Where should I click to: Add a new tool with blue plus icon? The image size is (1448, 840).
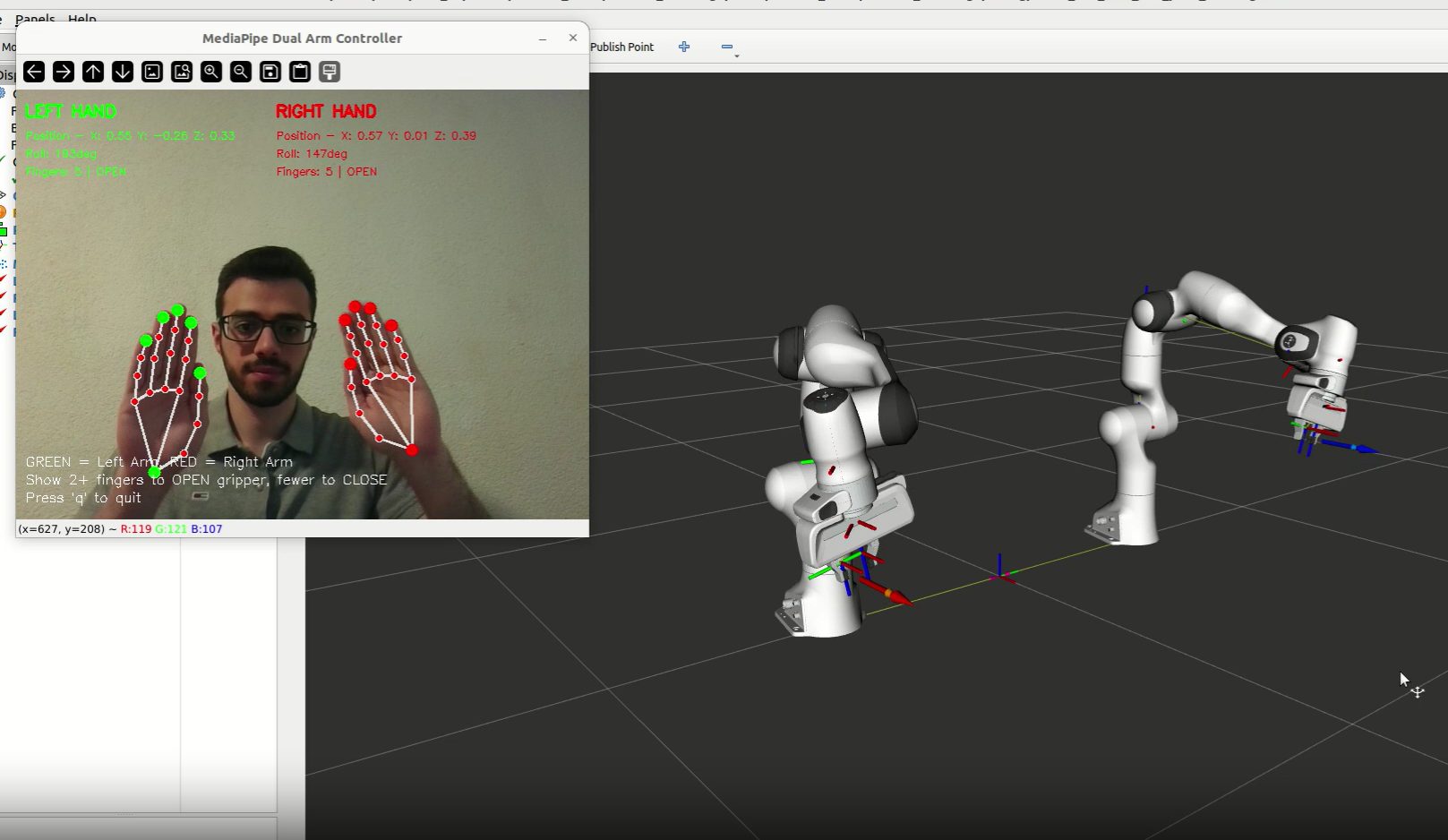(x=684, y=47)
